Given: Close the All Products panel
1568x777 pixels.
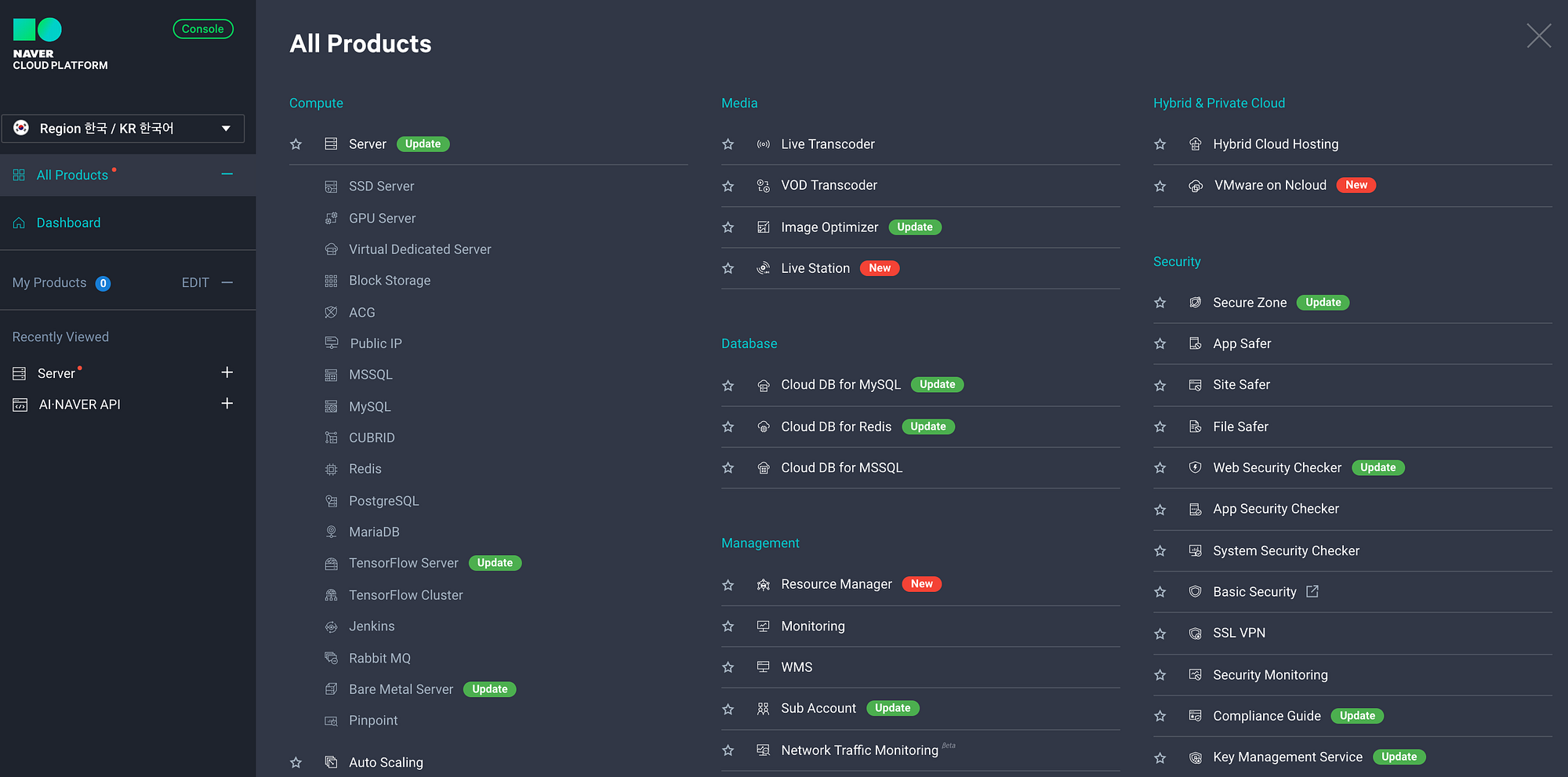Looking at the screenshot, I should tap(1538, 35).
